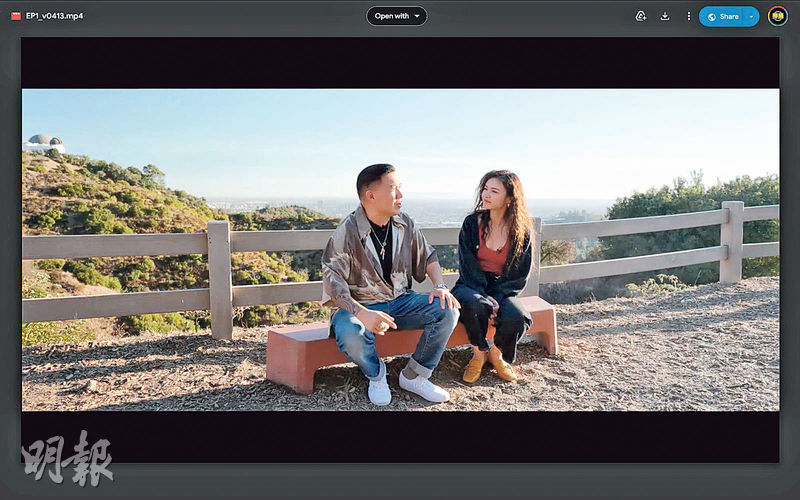Image resolution: width=800 pixels, height=500 pixels.
Task: Expand the Share button dropdown arrow
Action: point(752,16)
